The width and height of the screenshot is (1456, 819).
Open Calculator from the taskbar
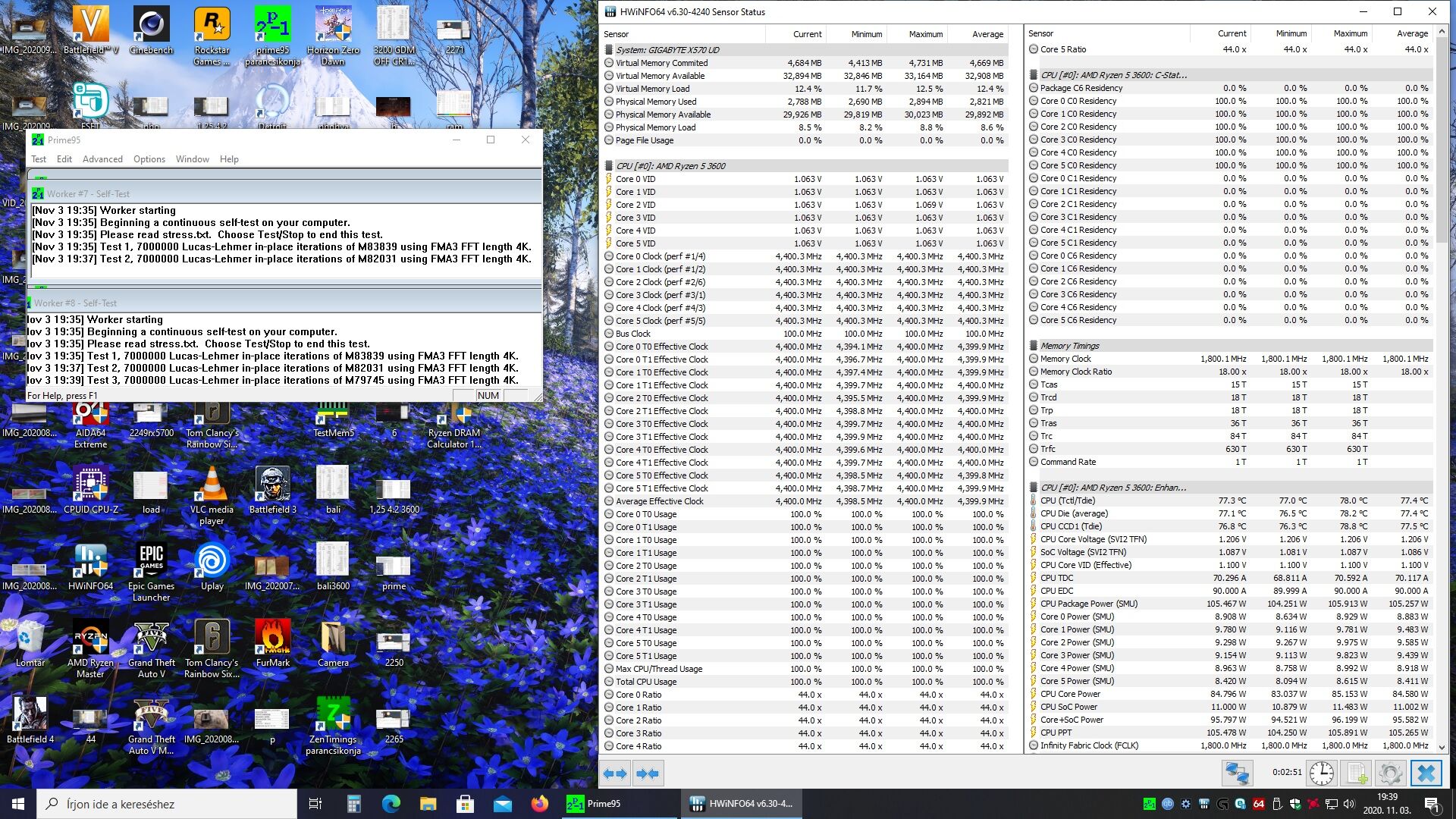(353, 804)
